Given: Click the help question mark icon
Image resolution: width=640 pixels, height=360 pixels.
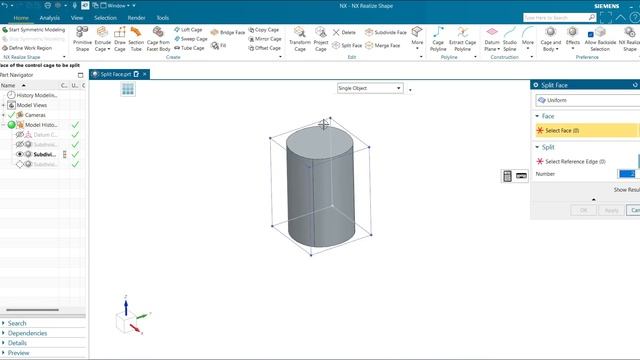Looking at the screenshot, I should tap(635, 18).
